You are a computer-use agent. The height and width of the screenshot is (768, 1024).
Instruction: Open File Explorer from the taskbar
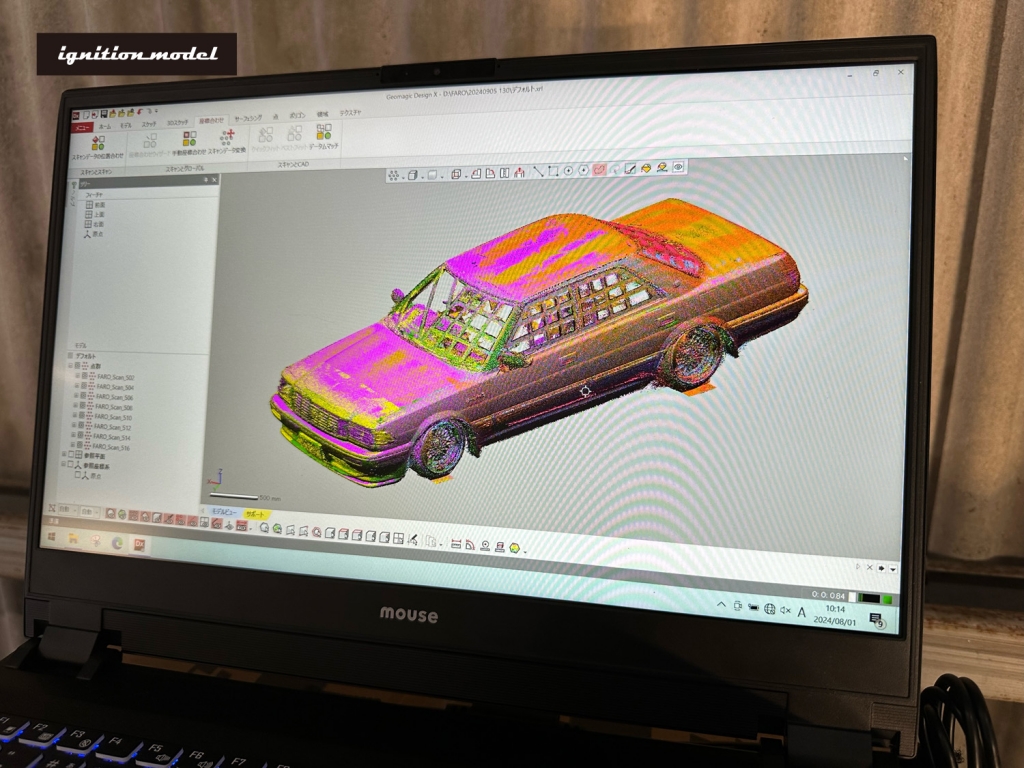(x=74, y=538)
